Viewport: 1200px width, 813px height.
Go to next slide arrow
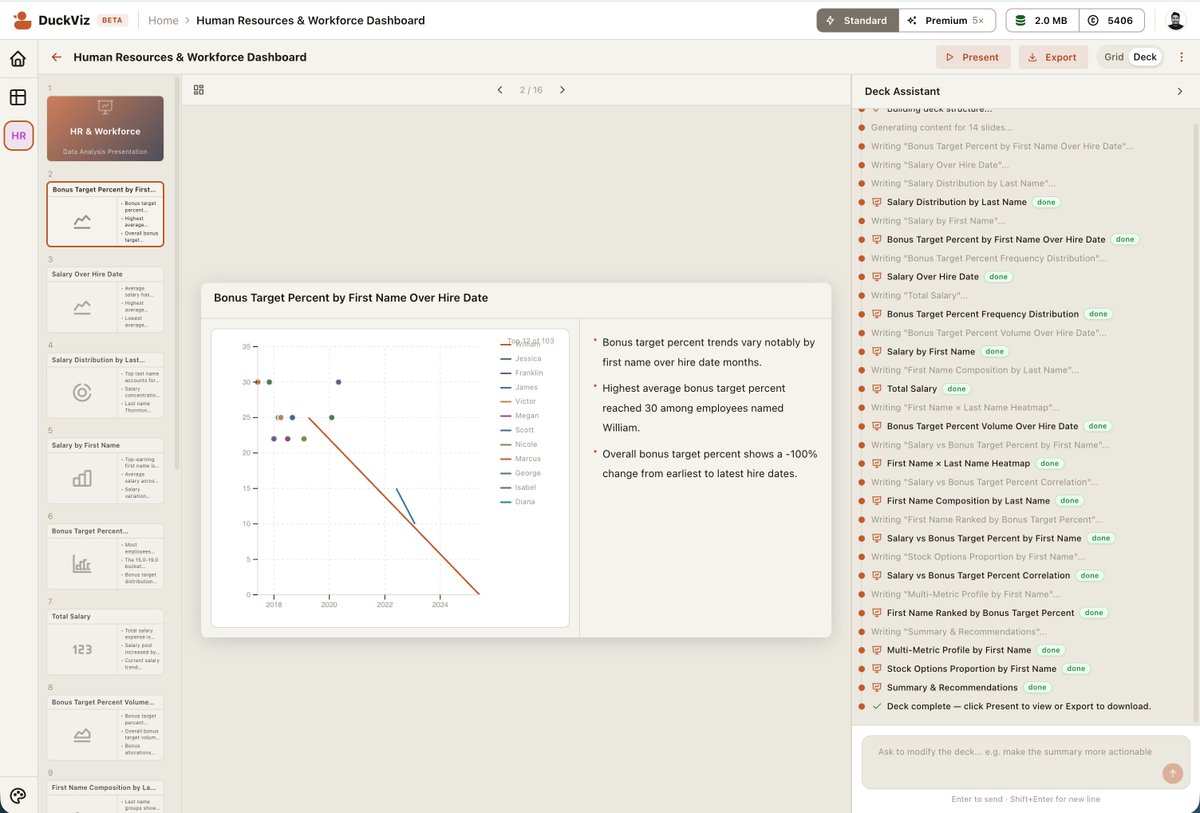[x=562, y=90]
